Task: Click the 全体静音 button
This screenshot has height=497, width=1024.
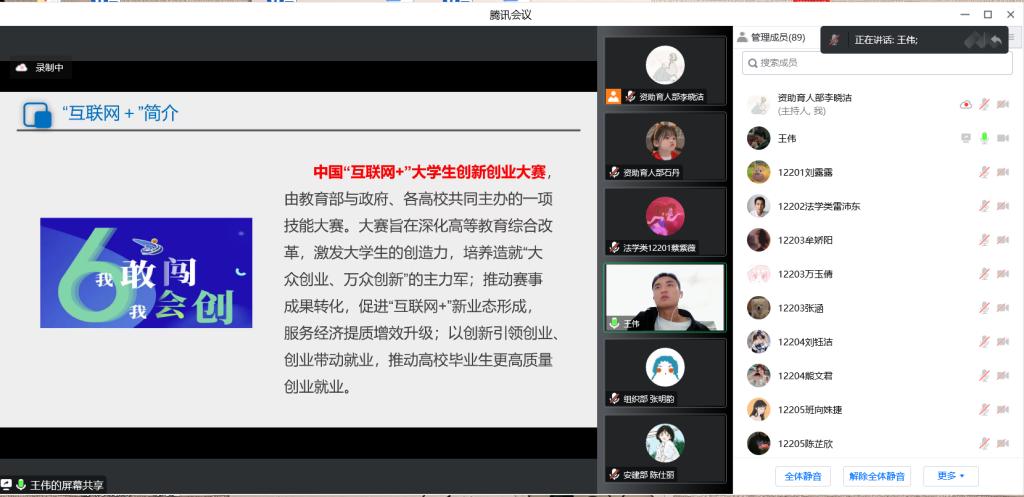Action: [802, 476]
